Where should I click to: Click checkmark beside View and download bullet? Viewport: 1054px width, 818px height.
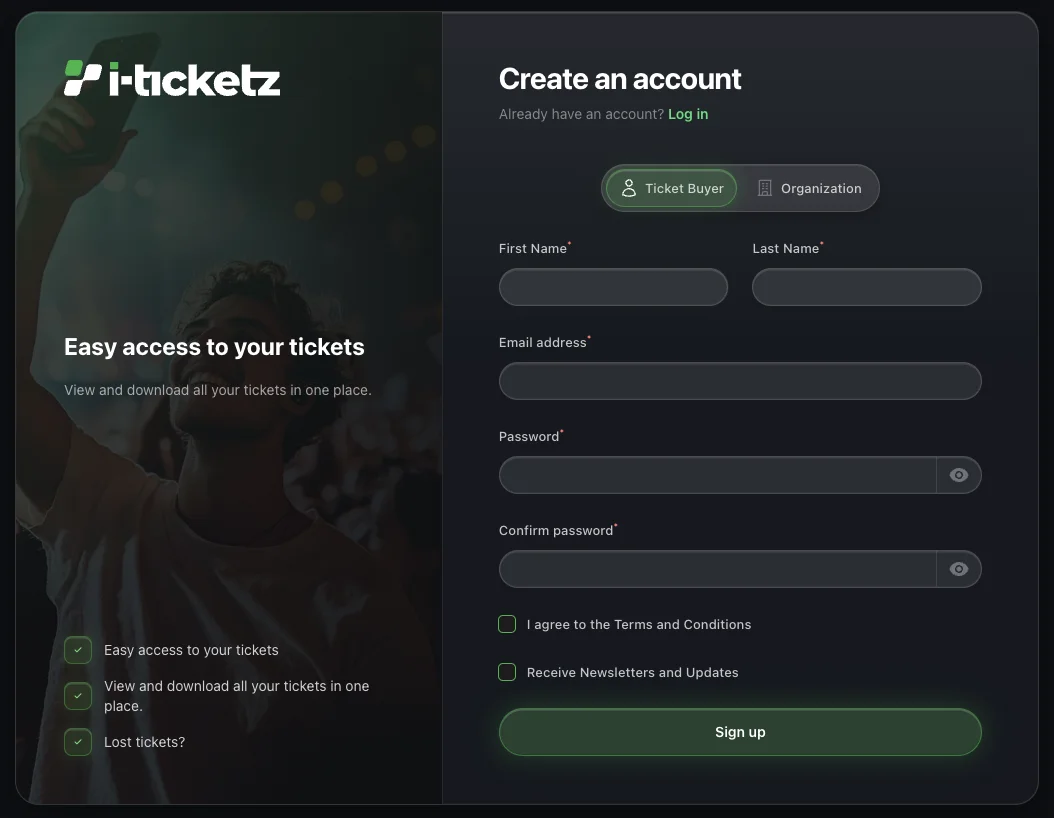[78, 696]
